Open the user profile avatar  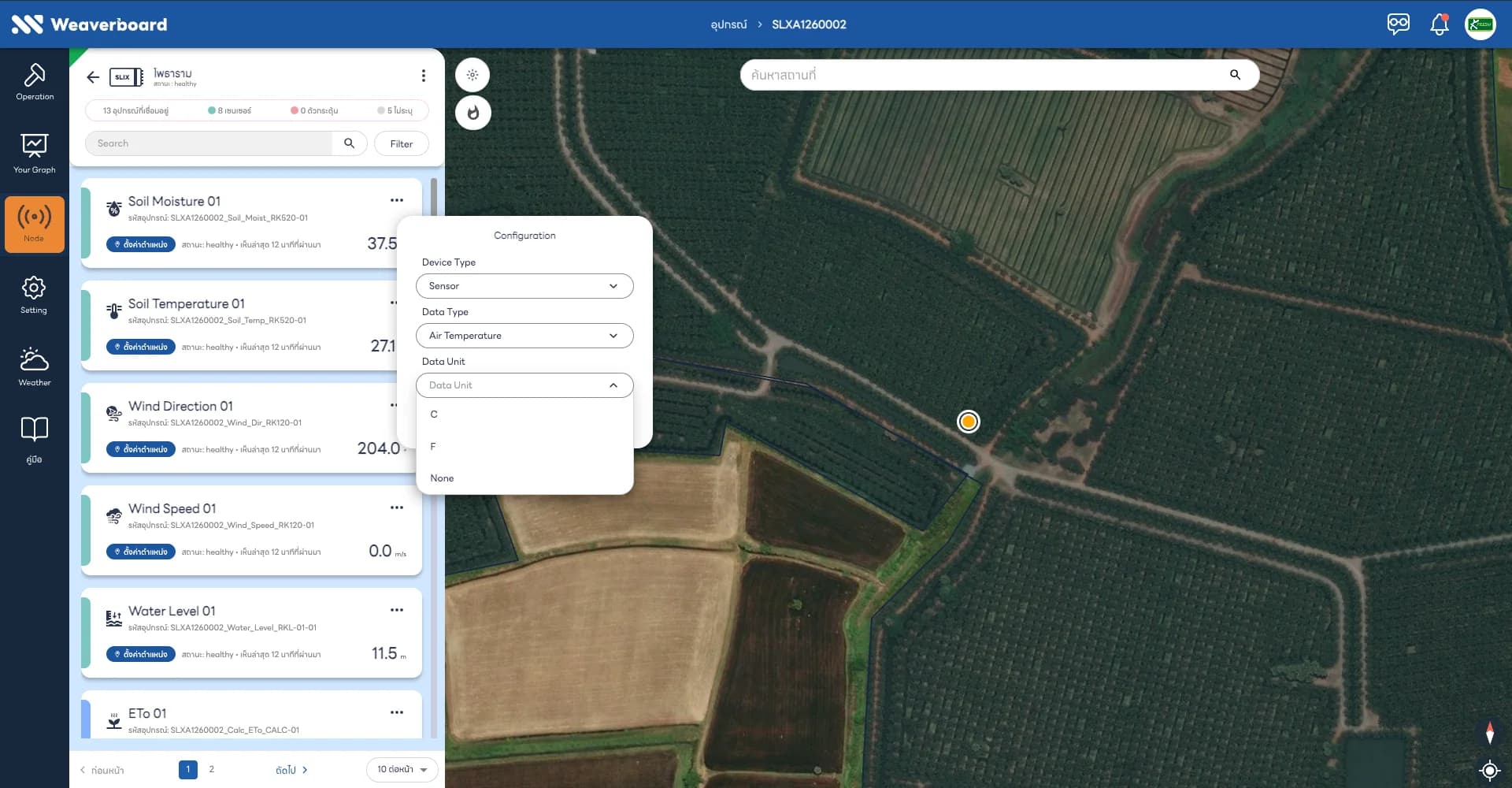[1480, 24]
